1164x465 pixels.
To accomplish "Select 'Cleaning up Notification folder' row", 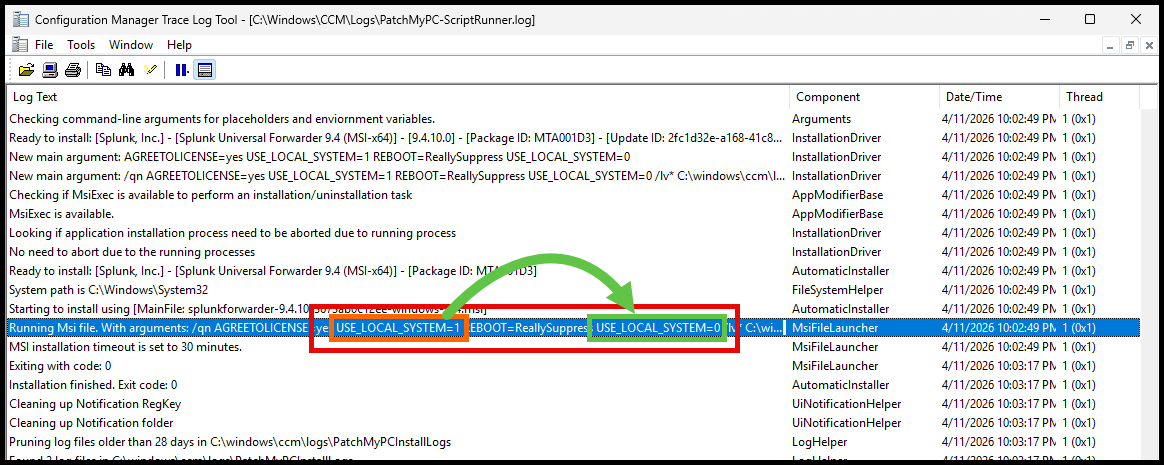I will coord(574,423).
